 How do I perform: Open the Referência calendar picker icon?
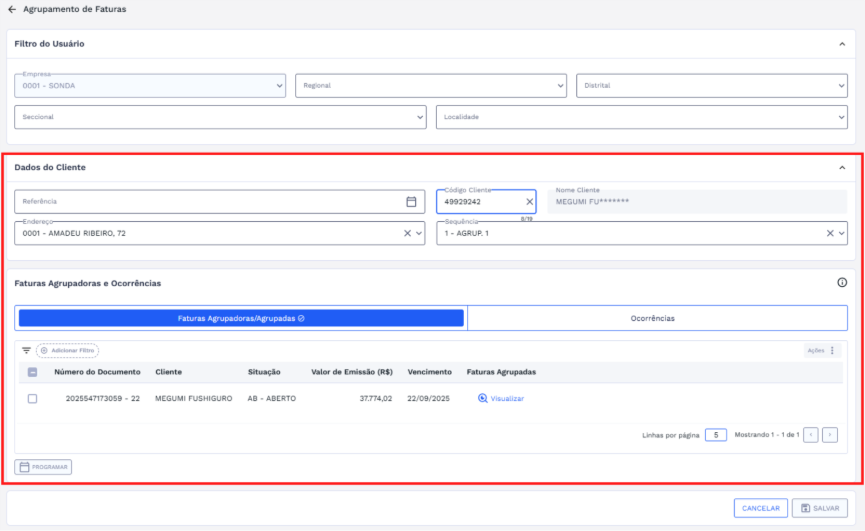click(411, 201)
